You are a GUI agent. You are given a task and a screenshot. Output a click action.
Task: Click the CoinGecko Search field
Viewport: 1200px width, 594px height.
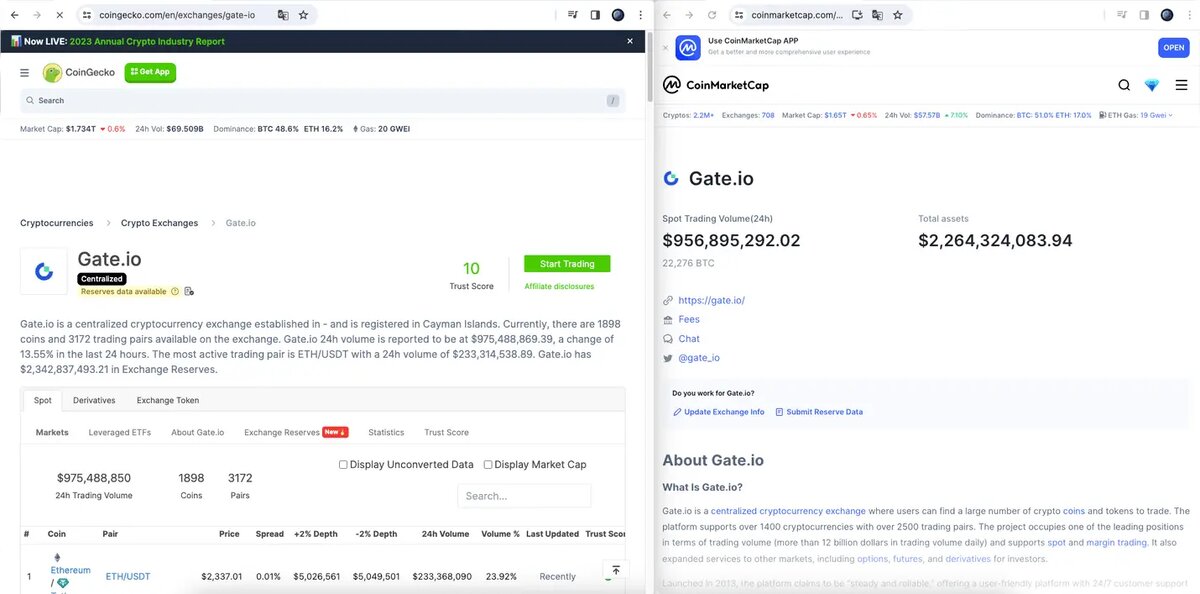coord(323,100)
